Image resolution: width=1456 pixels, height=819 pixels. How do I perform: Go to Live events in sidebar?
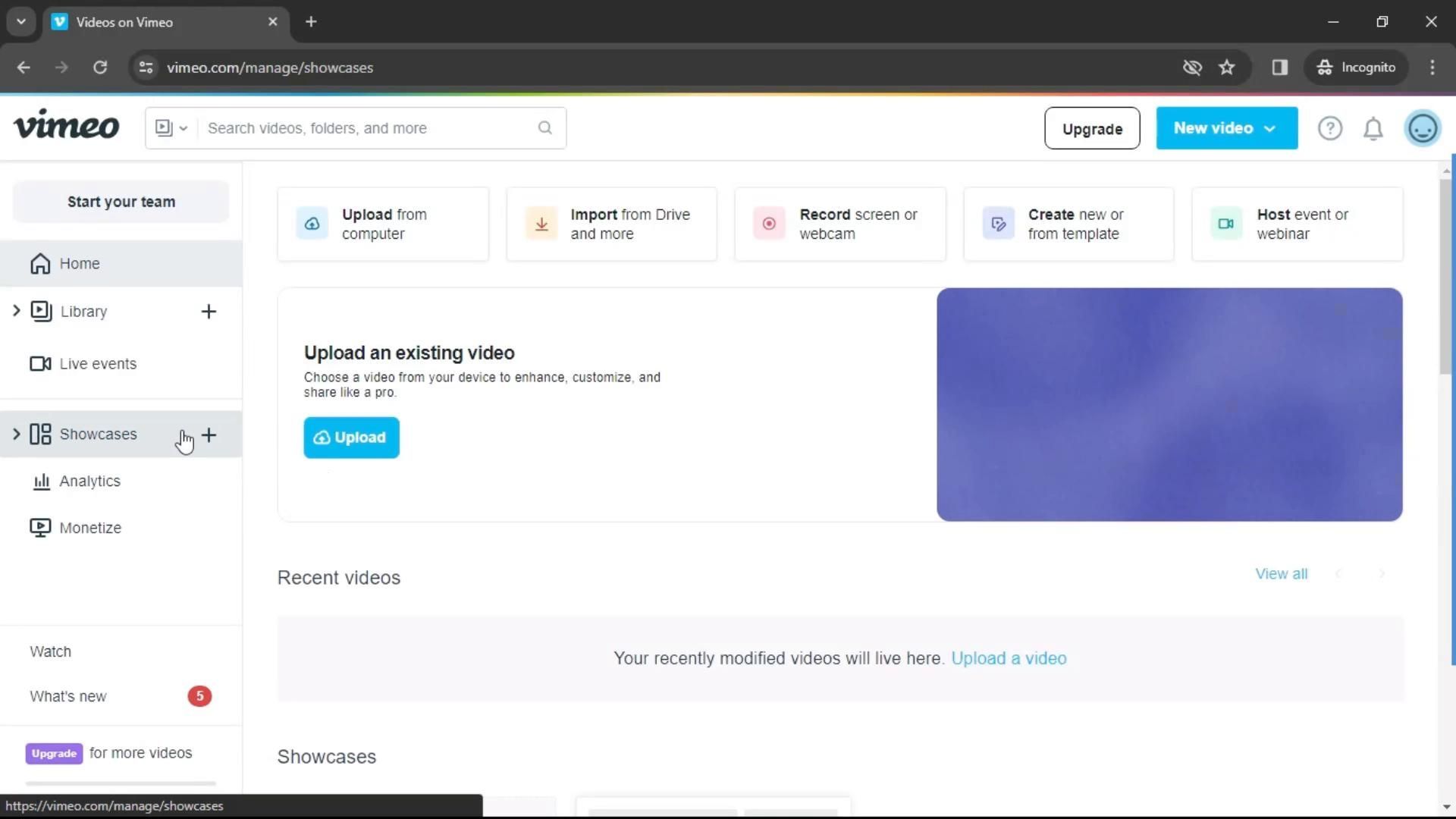[x=98, y=364]
